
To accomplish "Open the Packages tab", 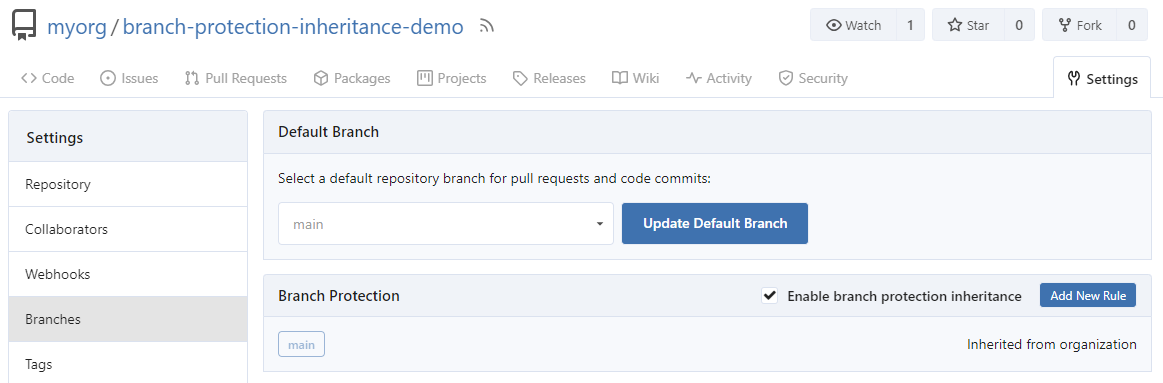I will [x=352, y=78].
